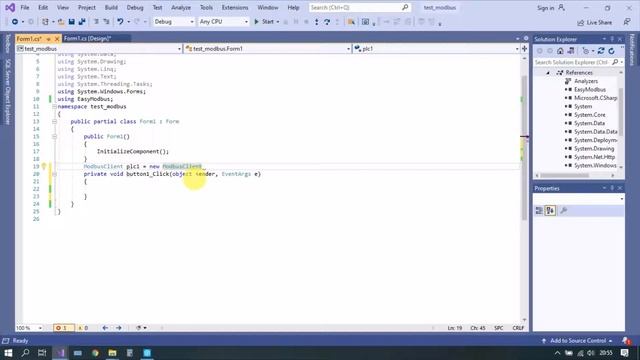Click the Find in Files toolbar icon
640x360 pixels.
(x=351, y=22)
